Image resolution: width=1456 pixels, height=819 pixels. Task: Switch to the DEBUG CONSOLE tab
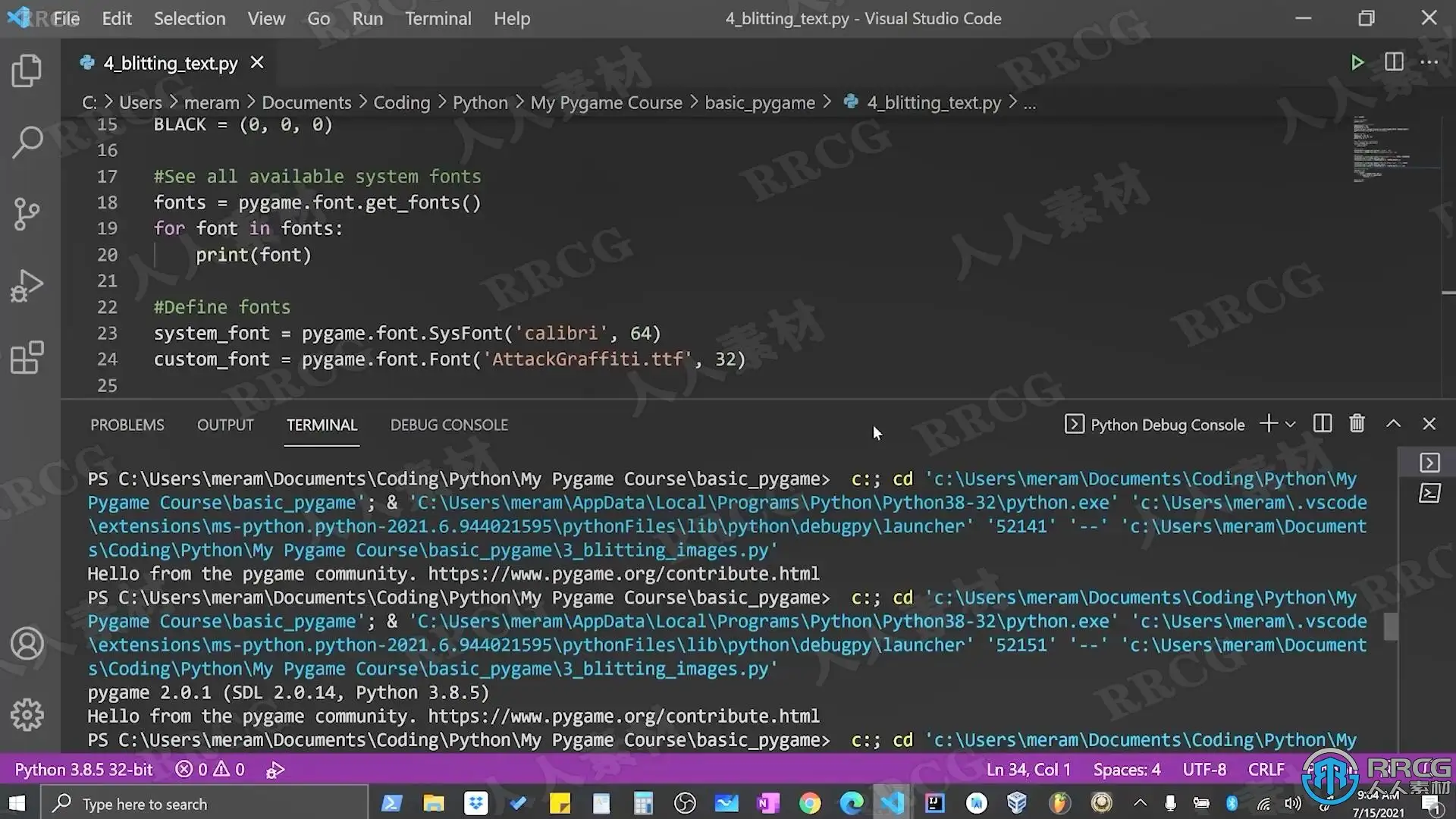(x=449, y=425)
